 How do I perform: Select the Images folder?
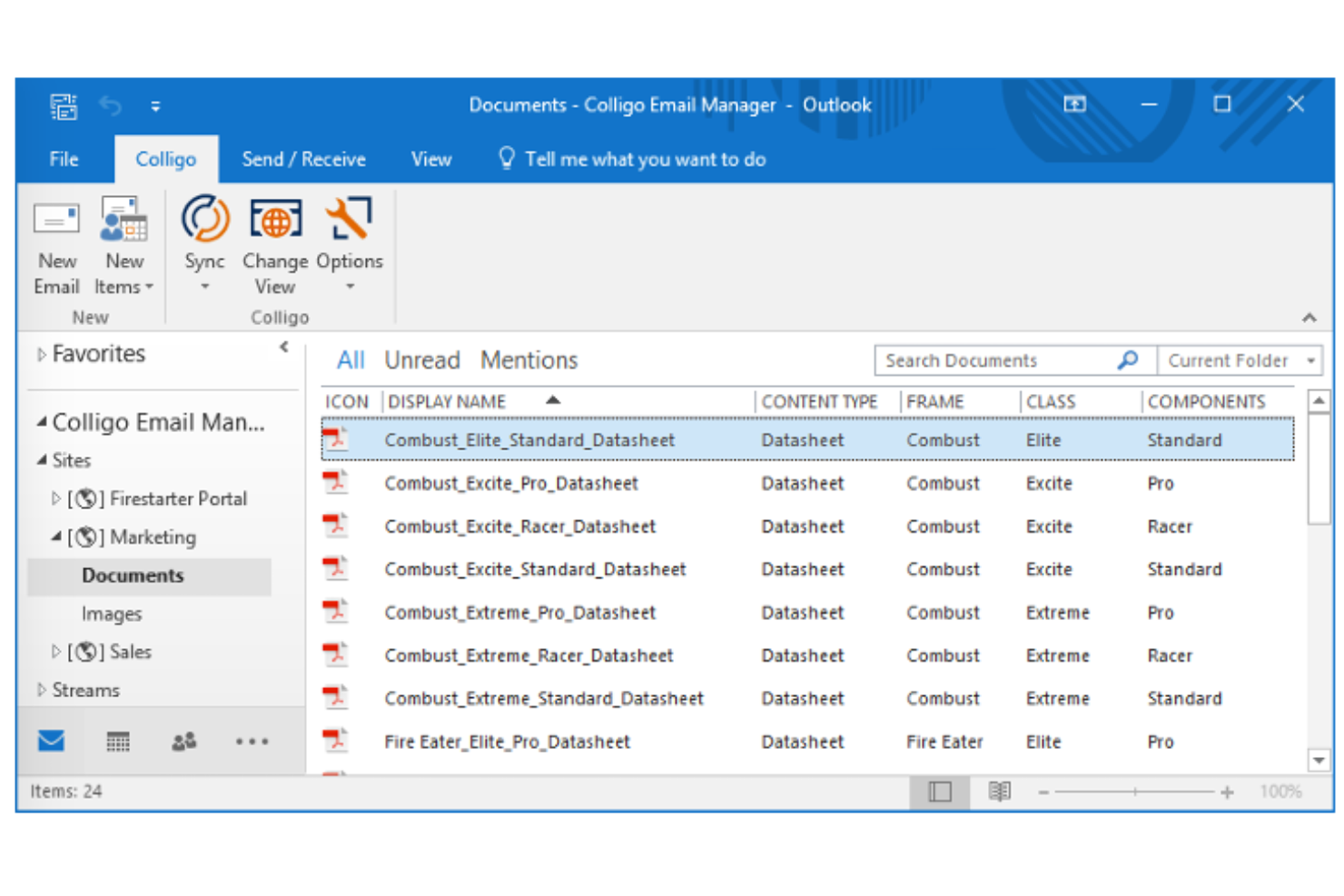pos(112,614)
